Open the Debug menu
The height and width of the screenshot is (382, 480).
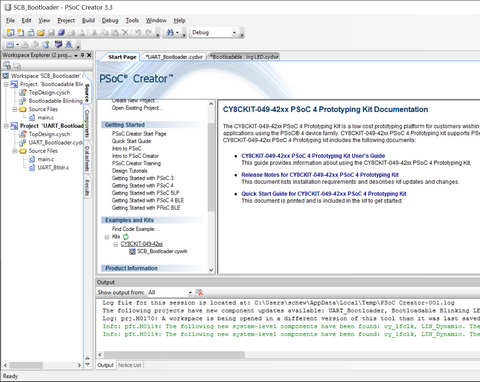(110, 20)
